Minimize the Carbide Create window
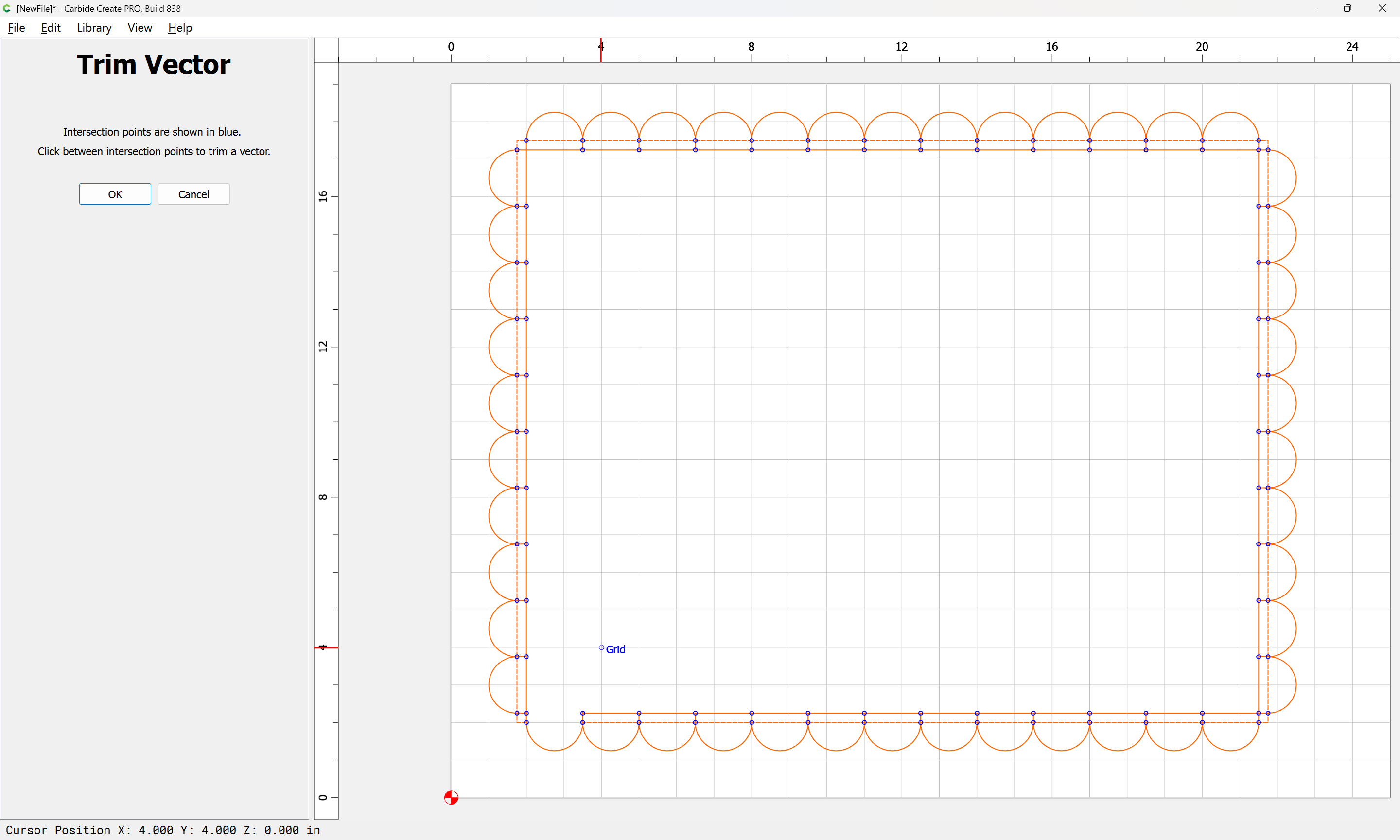 tap(1314, 8)
